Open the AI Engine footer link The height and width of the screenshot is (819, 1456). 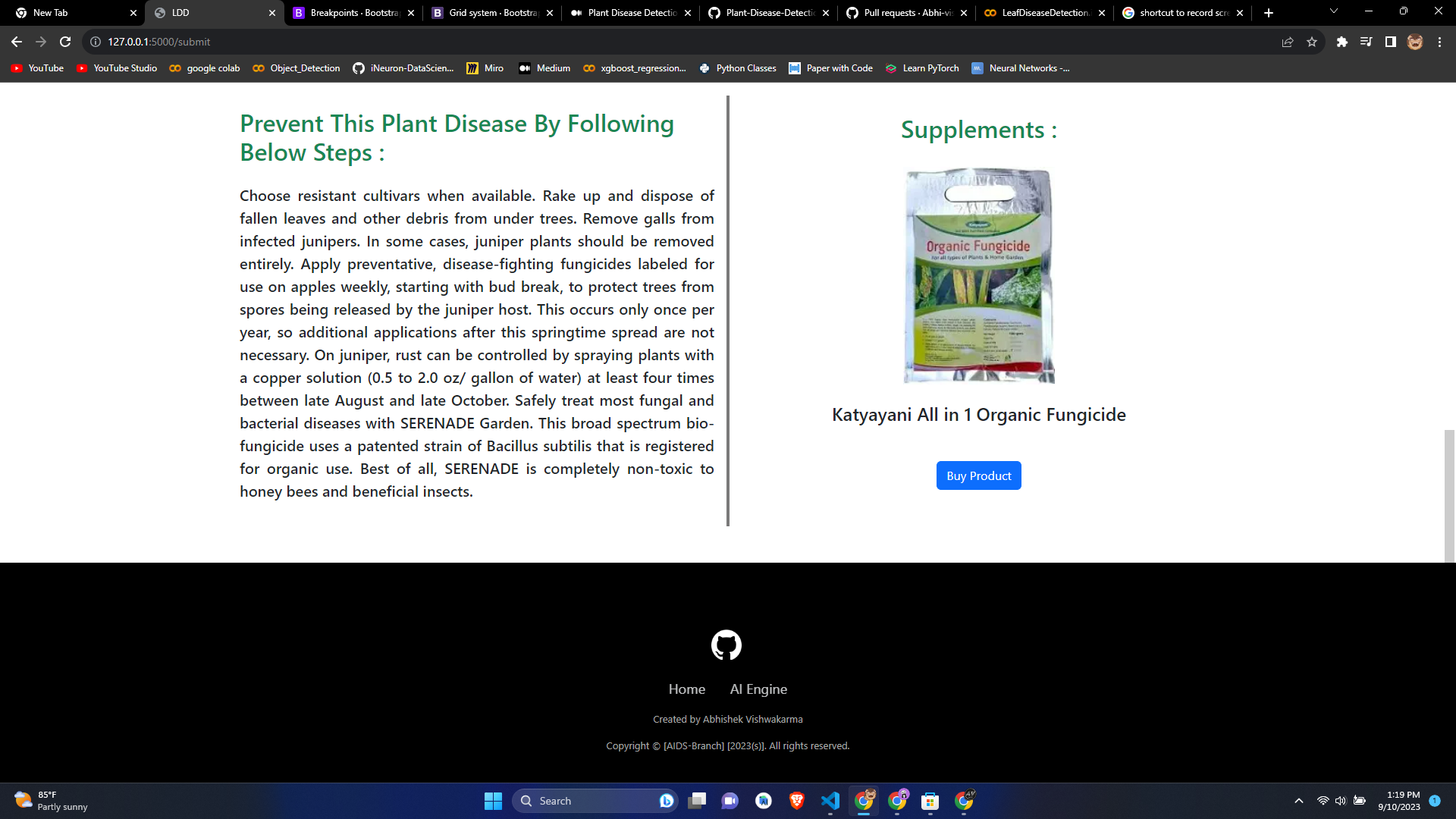pyautogui.click(x=758, y=689)
